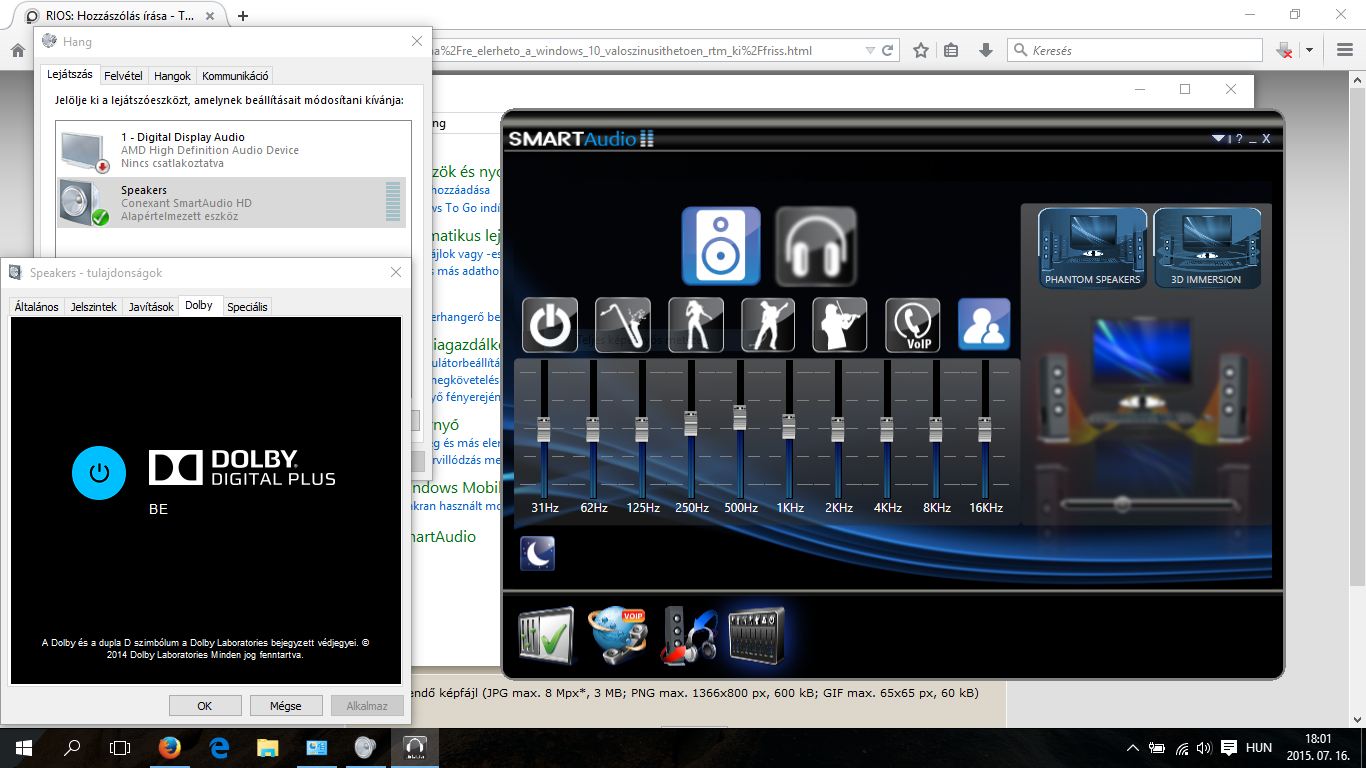Image resolution: width=1366 pixels, height=768 pixels.
Task: Click the 1KHz equalizer slider handle
Action: coord(788,426)
